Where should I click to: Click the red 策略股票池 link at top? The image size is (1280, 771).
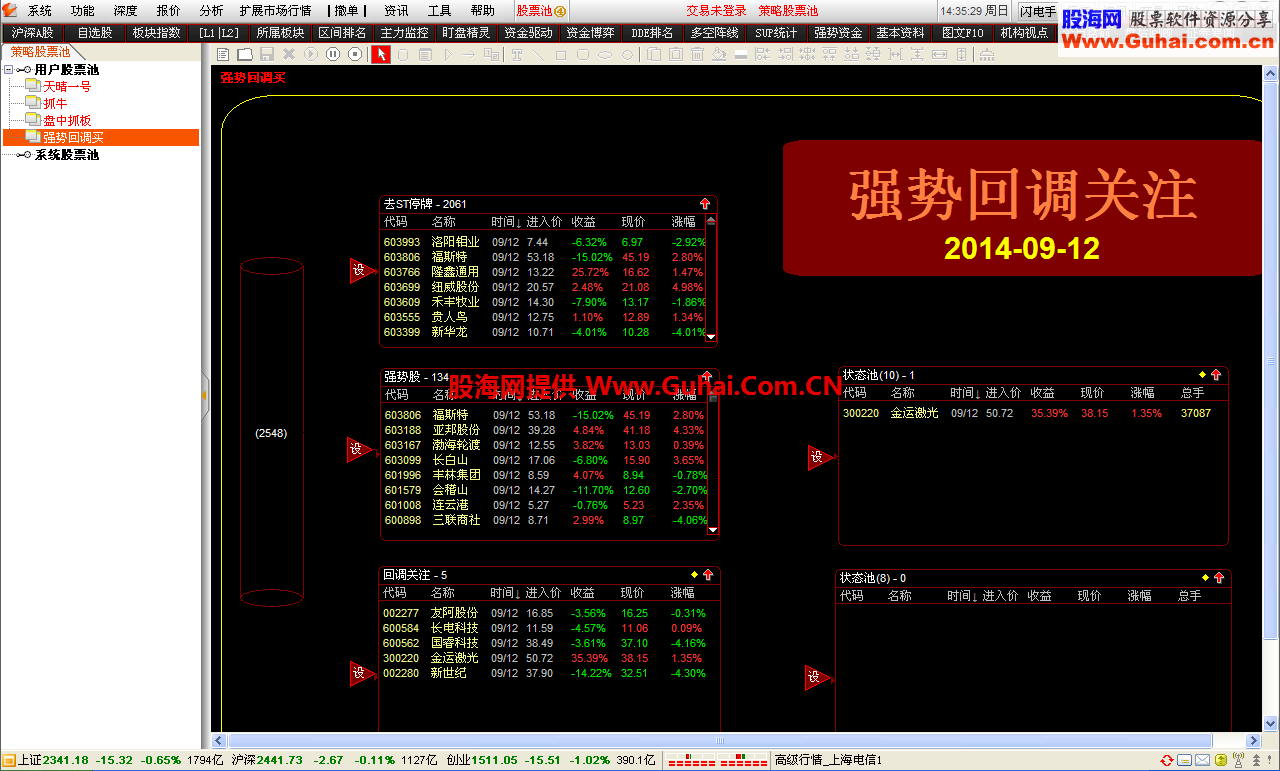pyautogui.click(x=788, y=11)
